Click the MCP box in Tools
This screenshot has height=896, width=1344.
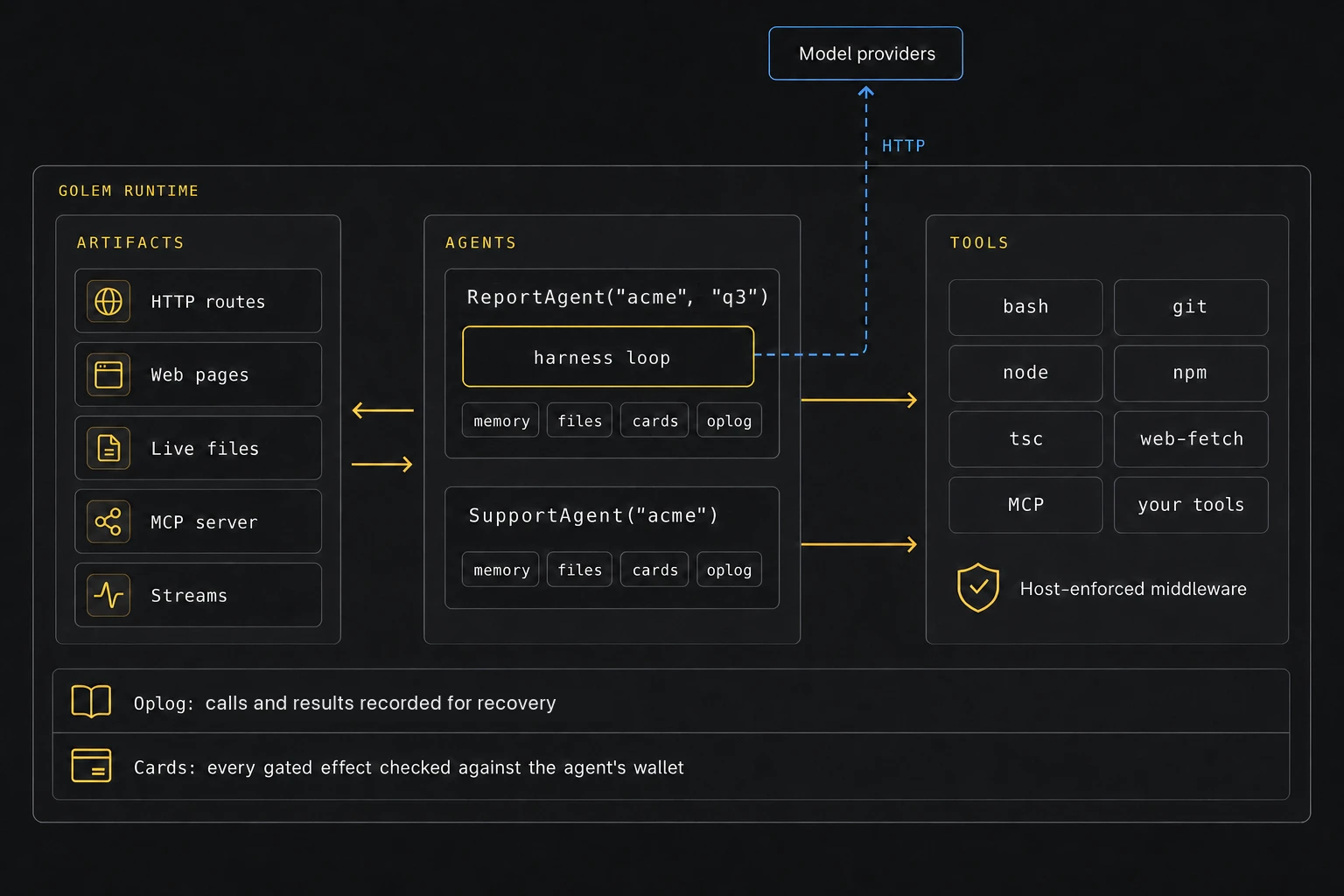[1025, 505]
